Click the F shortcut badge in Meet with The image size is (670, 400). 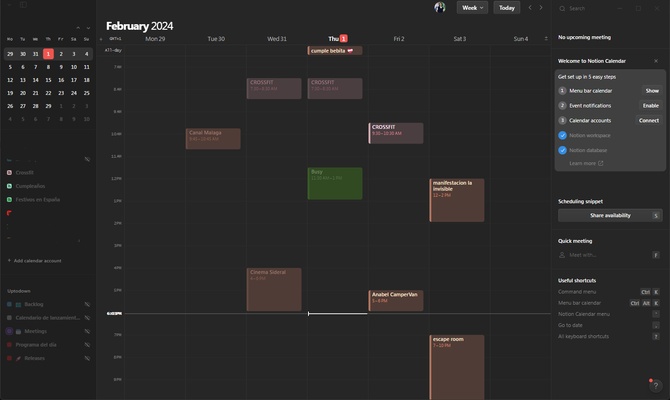pos(656,255)
